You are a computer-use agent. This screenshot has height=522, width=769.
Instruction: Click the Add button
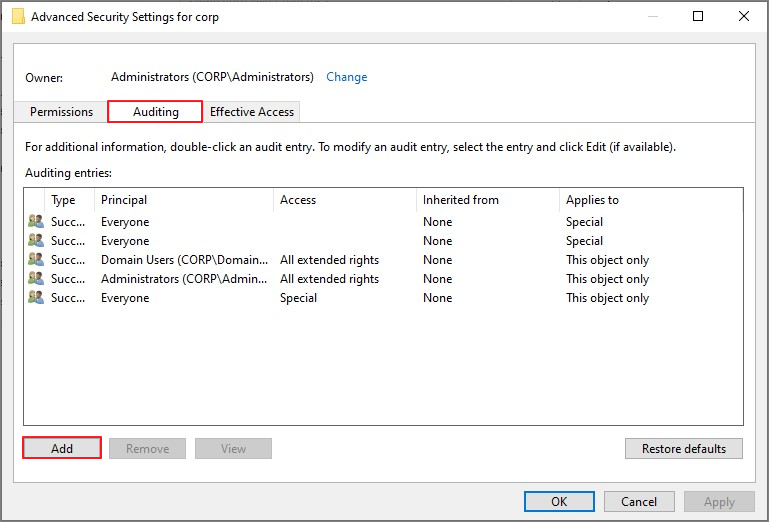click(62, 448)
